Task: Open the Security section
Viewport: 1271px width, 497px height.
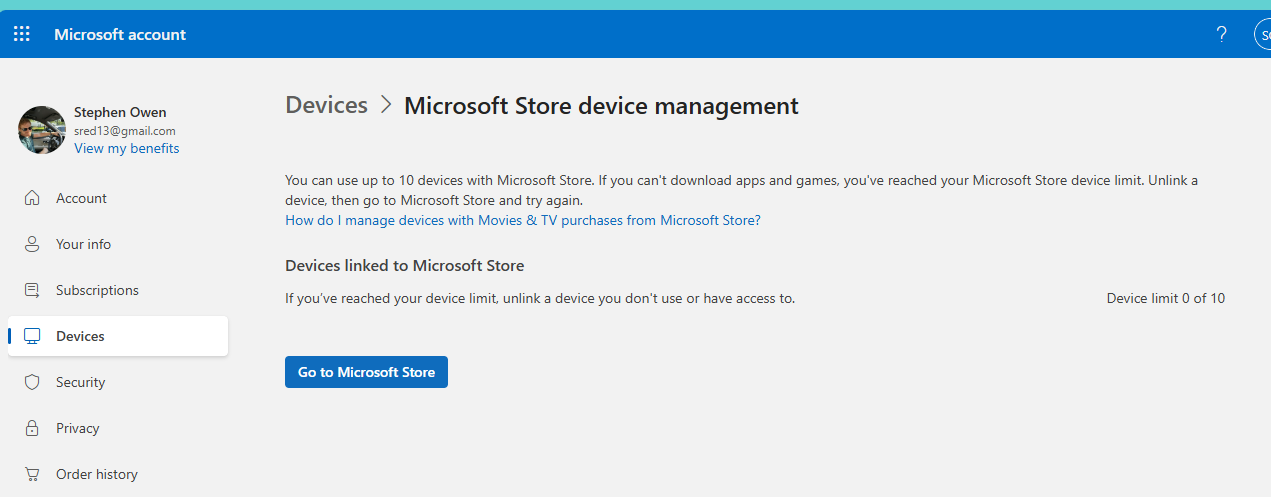Action: click(x=118, y=382)
